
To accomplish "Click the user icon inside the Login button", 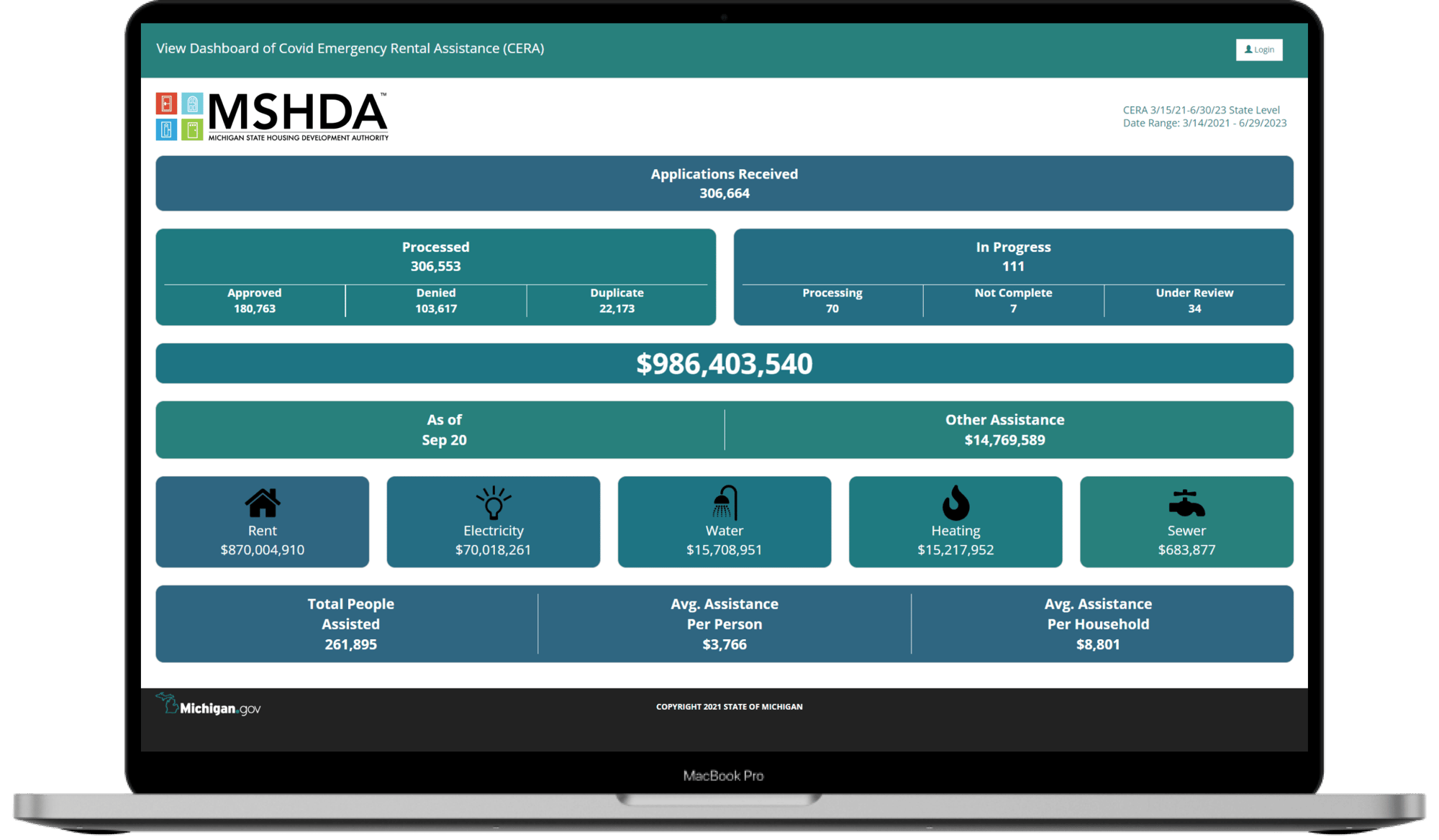I will (1248, 49).
